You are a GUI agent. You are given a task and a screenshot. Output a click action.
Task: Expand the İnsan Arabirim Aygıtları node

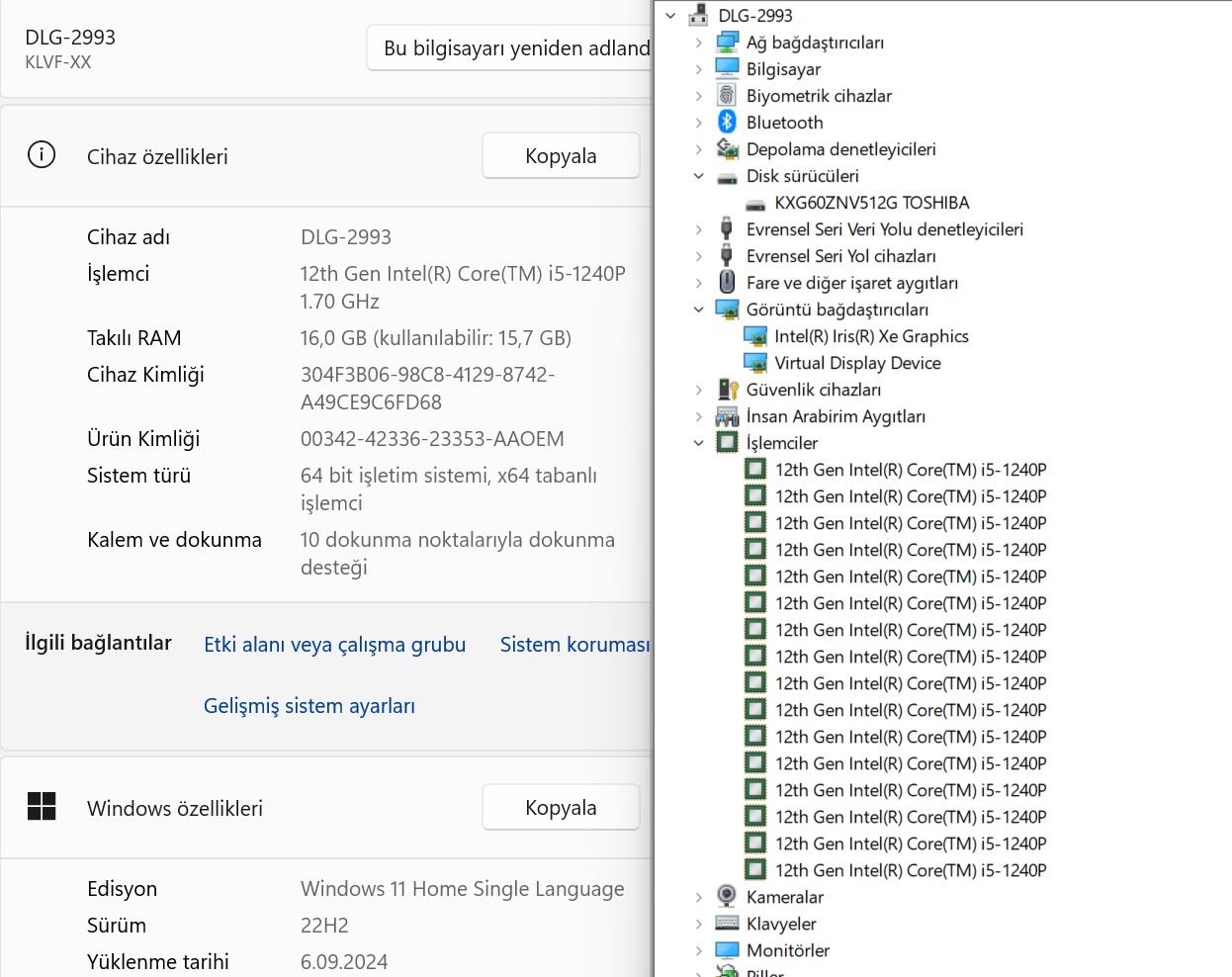(698, 416)
